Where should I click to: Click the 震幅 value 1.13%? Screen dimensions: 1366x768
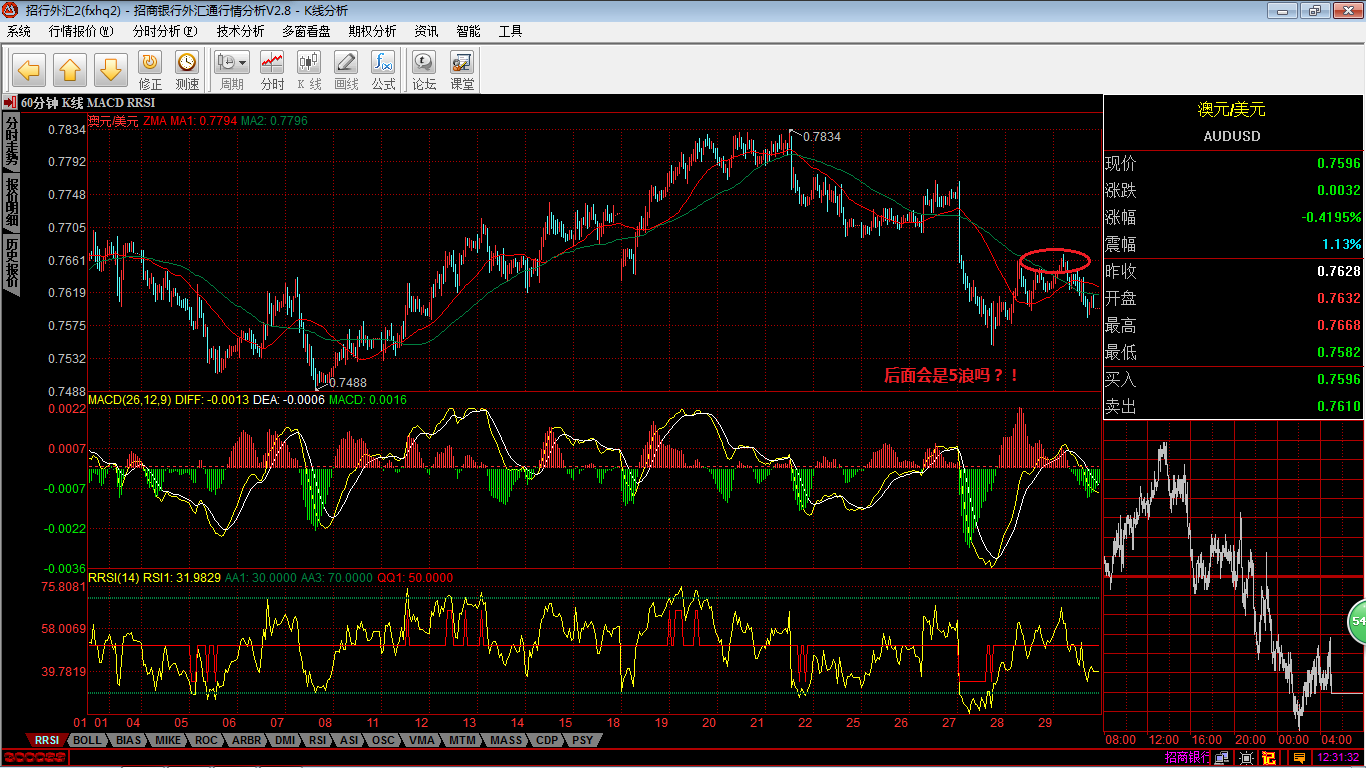point(1341,245)
